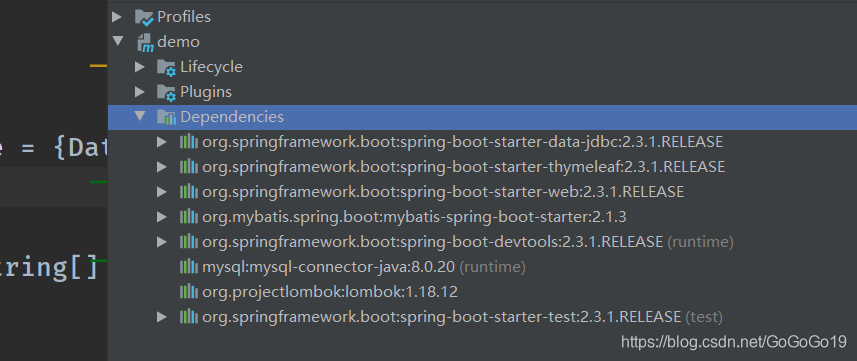
Task: Select spring-boot-starter-web:2.3.1.RELEASE text
Action: point(542,192)
